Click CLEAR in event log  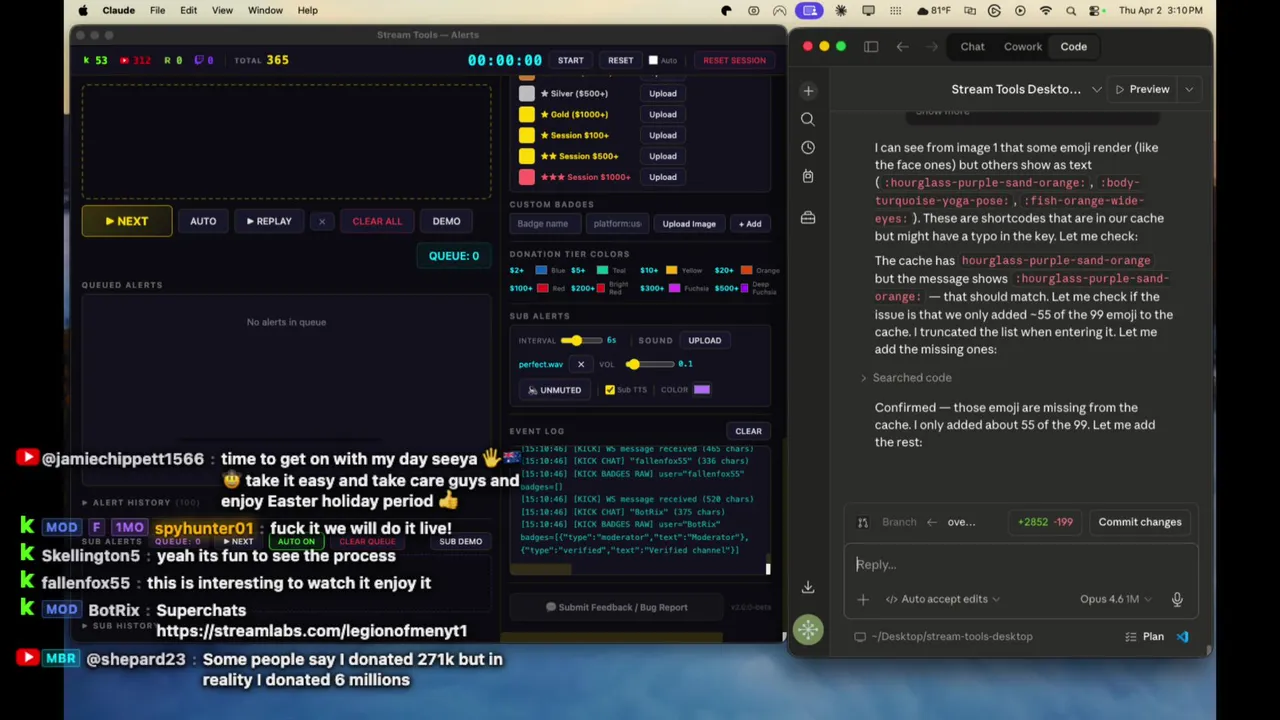[748, 431]
